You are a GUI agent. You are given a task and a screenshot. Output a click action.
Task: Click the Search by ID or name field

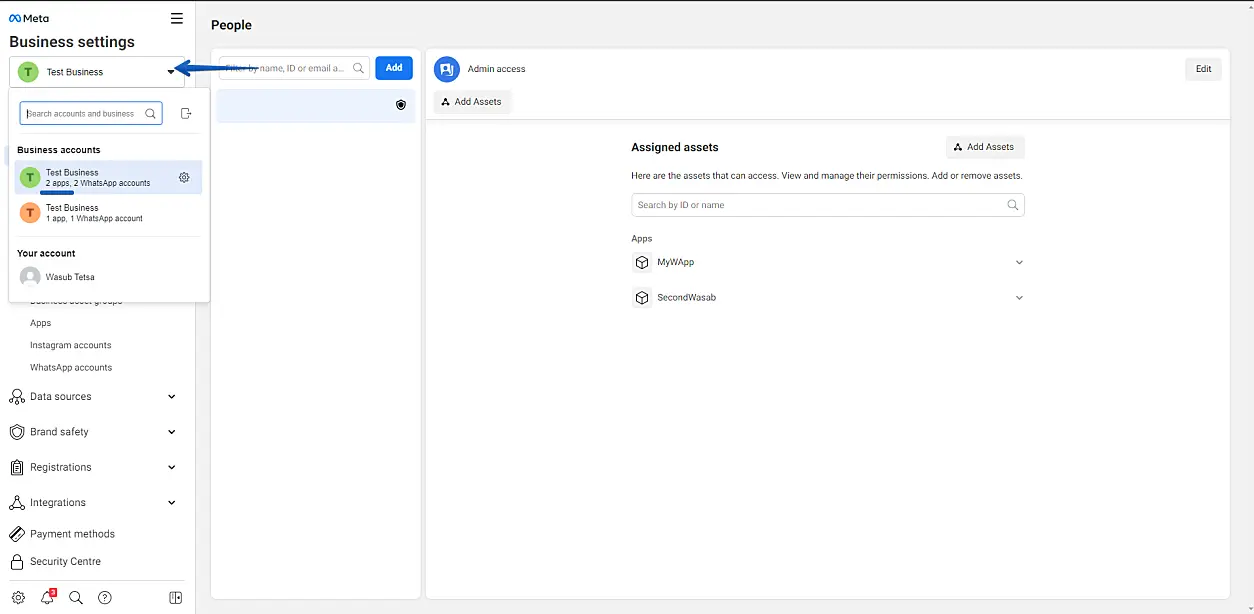(820, 205)
